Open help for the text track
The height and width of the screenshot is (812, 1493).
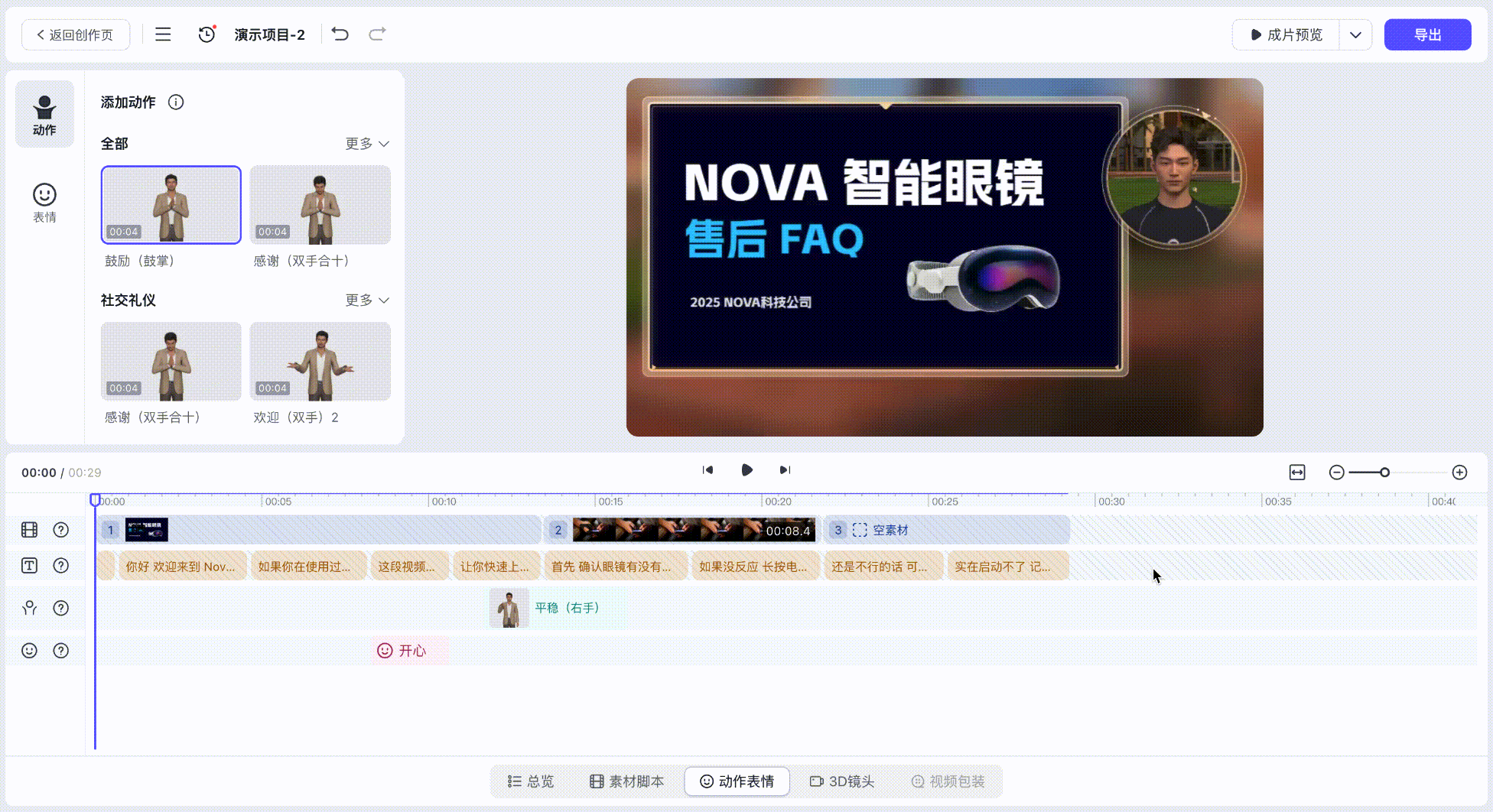(x=61, y=566)
